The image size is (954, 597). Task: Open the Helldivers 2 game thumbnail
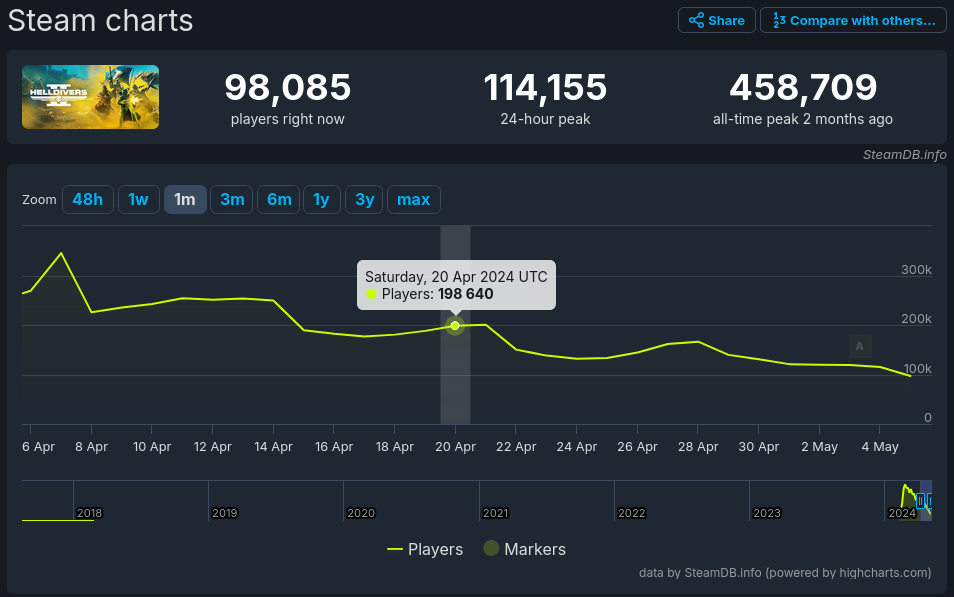click(x=91, y=97)
